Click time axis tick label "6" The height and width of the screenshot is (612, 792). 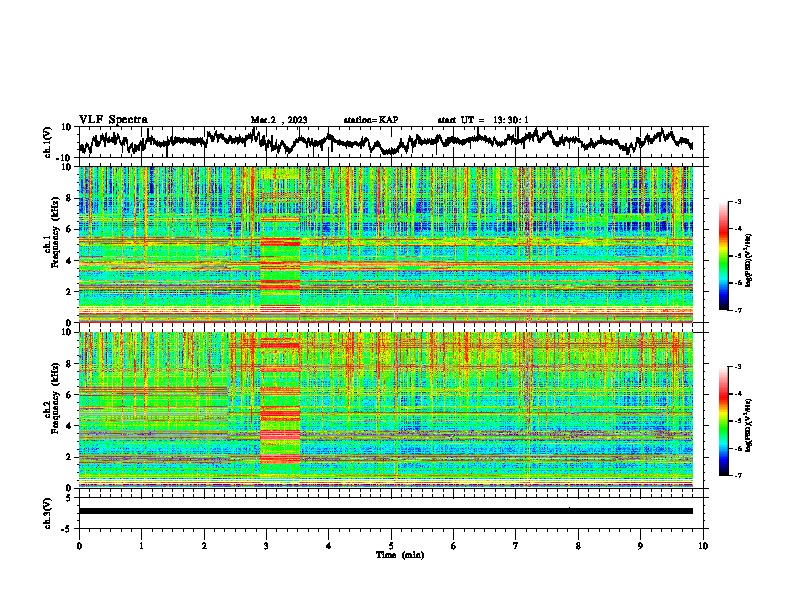pos(454,546)
